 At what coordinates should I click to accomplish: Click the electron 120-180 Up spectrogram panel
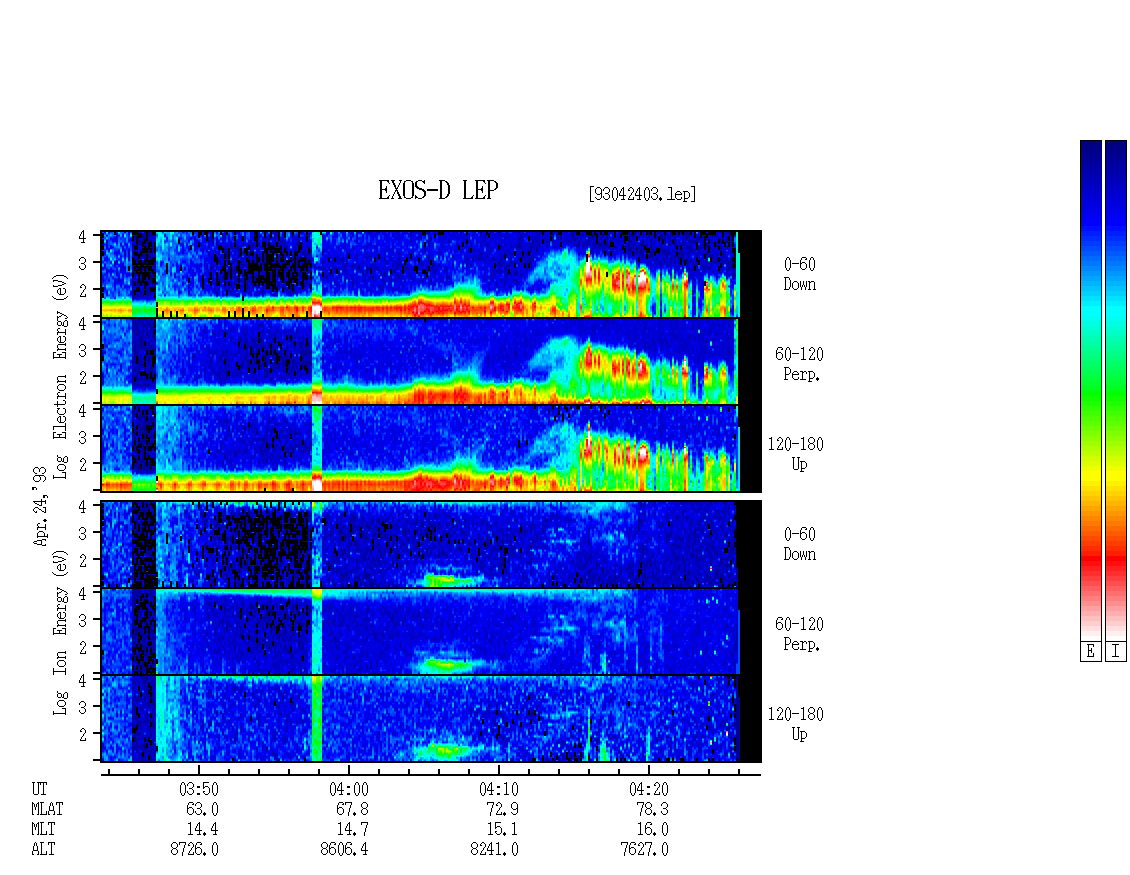431,448
